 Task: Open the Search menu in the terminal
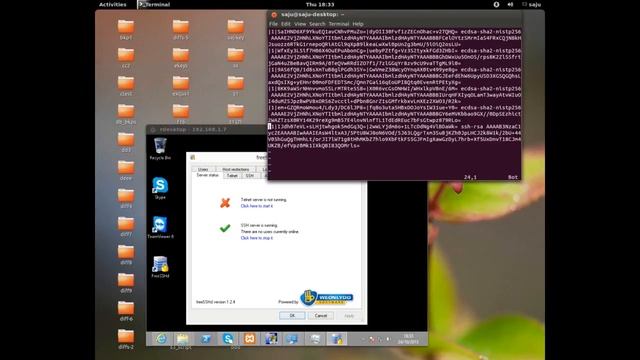click(x=317, y=24)
